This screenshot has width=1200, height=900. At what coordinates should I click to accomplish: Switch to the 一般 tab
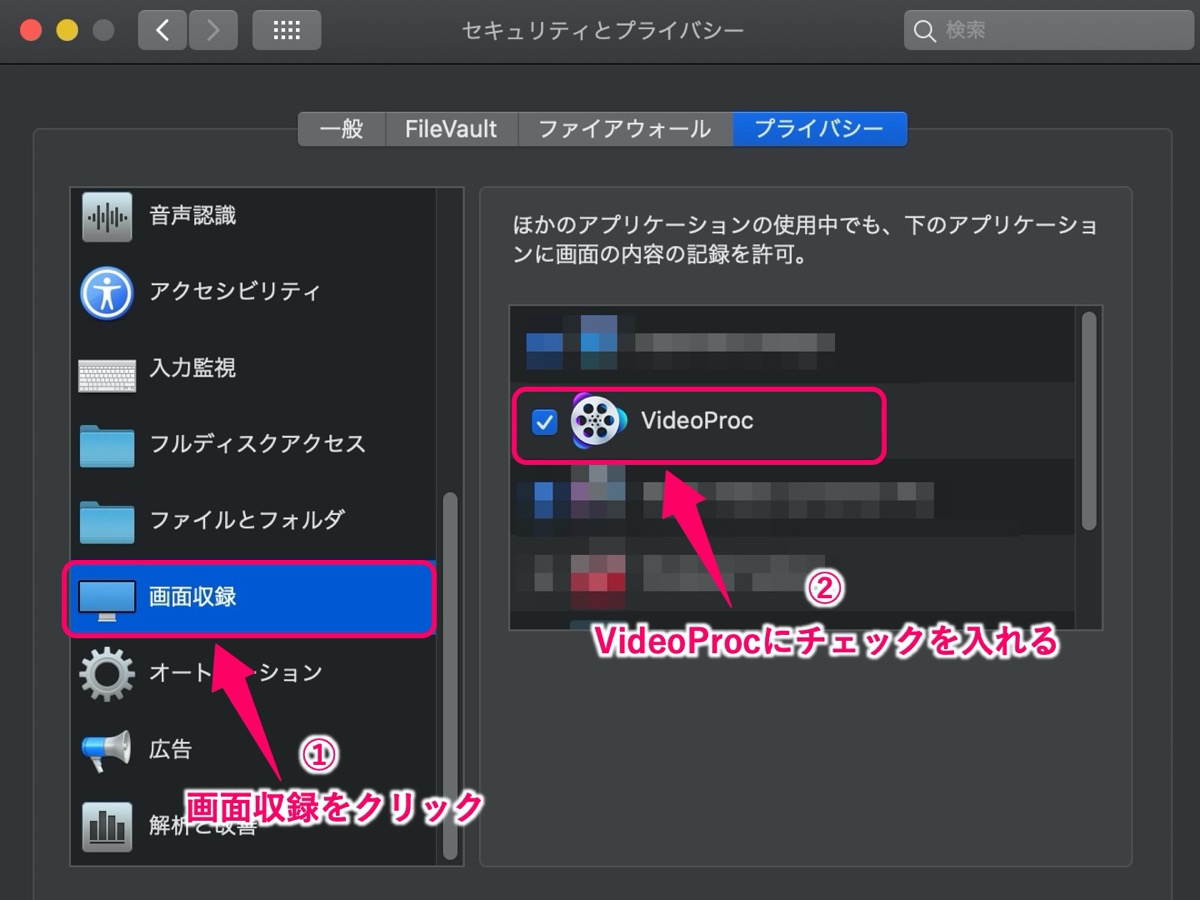[341, 129]
